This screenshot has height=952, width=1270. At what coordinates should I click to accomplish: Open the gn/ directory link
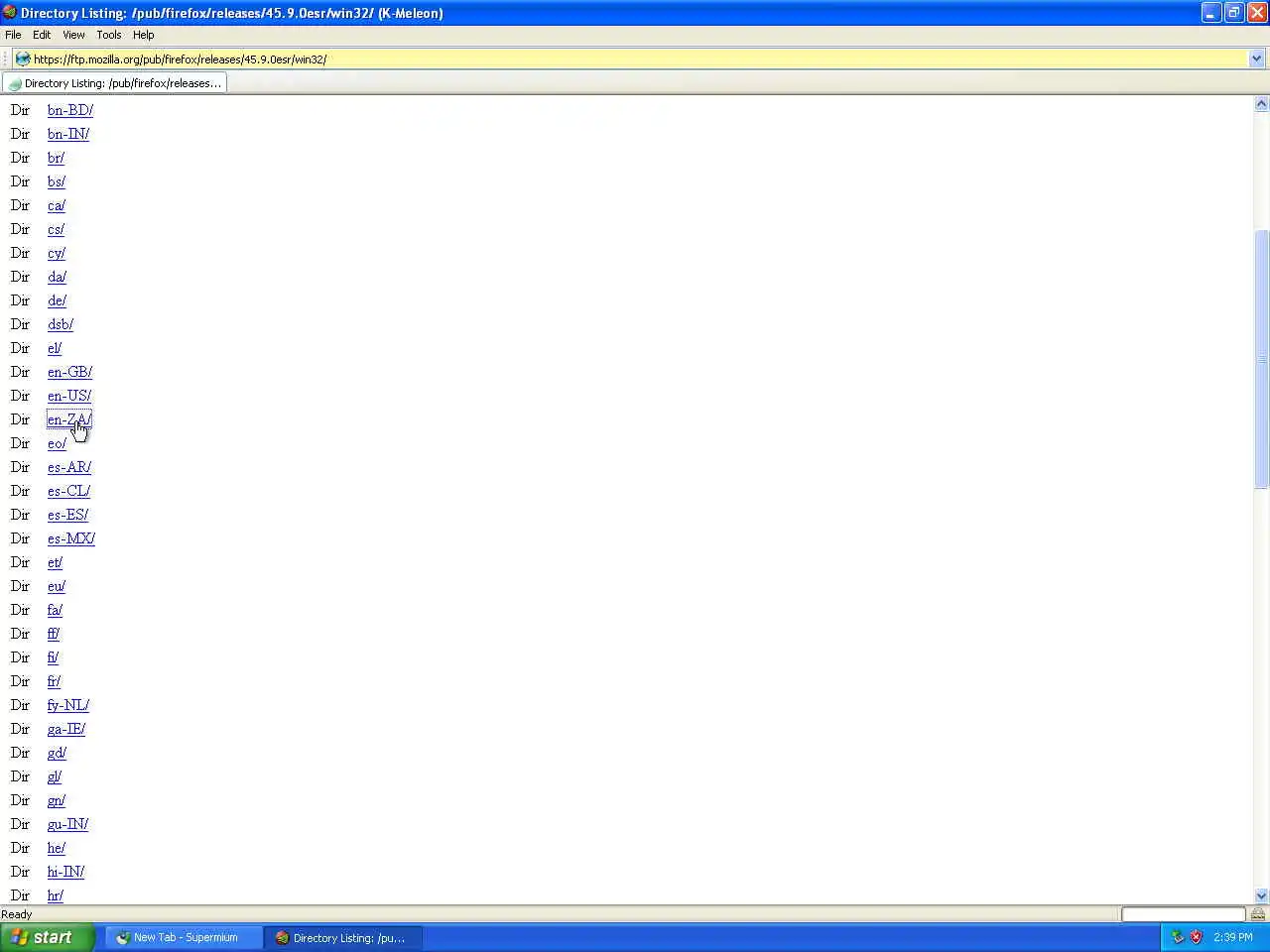pos(57,800)
